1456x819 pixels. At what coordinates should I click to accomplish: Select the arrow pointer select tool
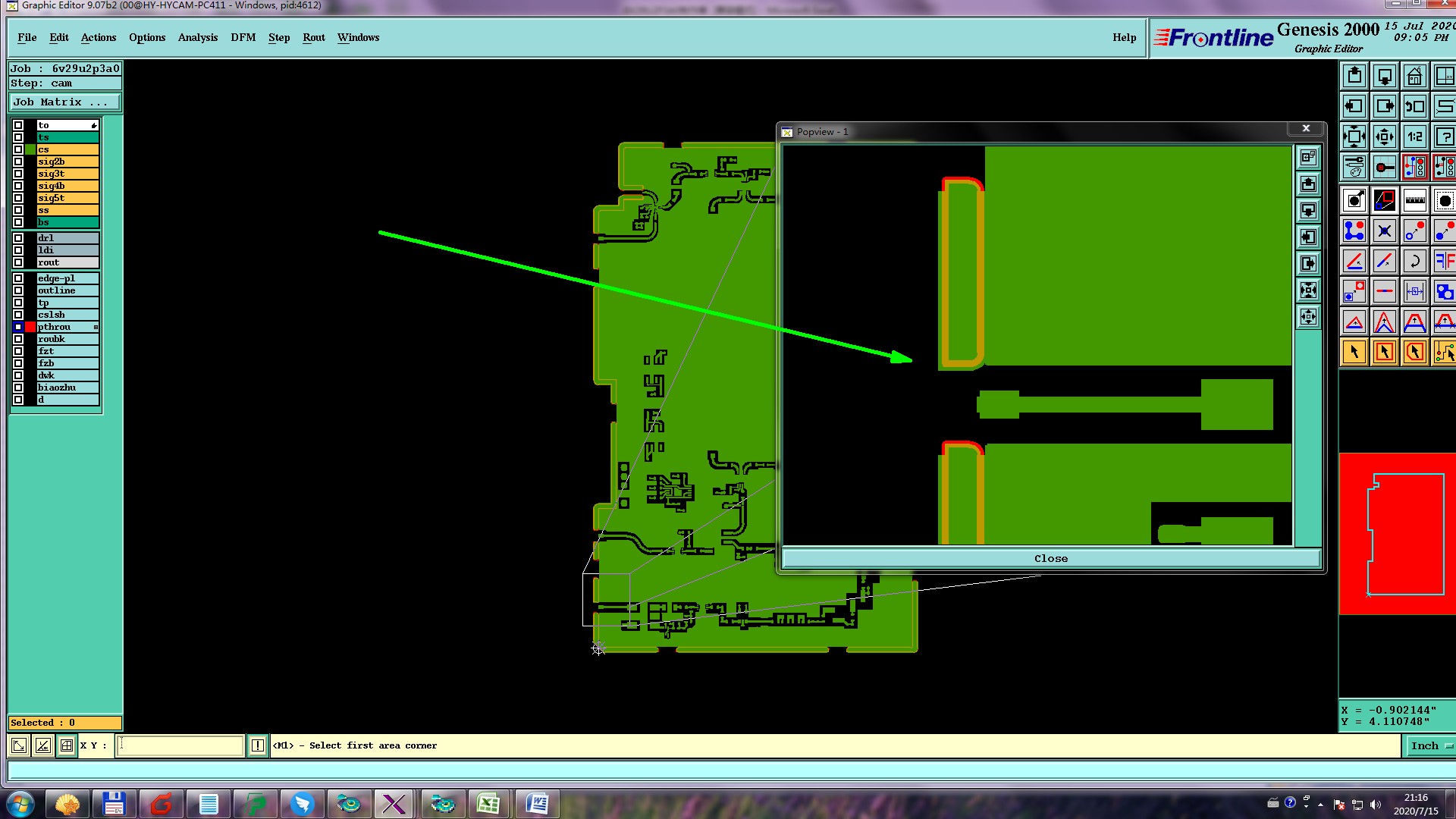(x=1354, y=352)
